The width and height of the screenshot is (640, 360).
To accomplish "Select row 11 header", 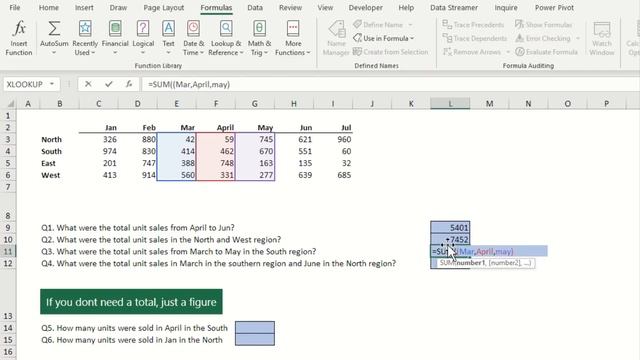I will click(x=8, y=251).
